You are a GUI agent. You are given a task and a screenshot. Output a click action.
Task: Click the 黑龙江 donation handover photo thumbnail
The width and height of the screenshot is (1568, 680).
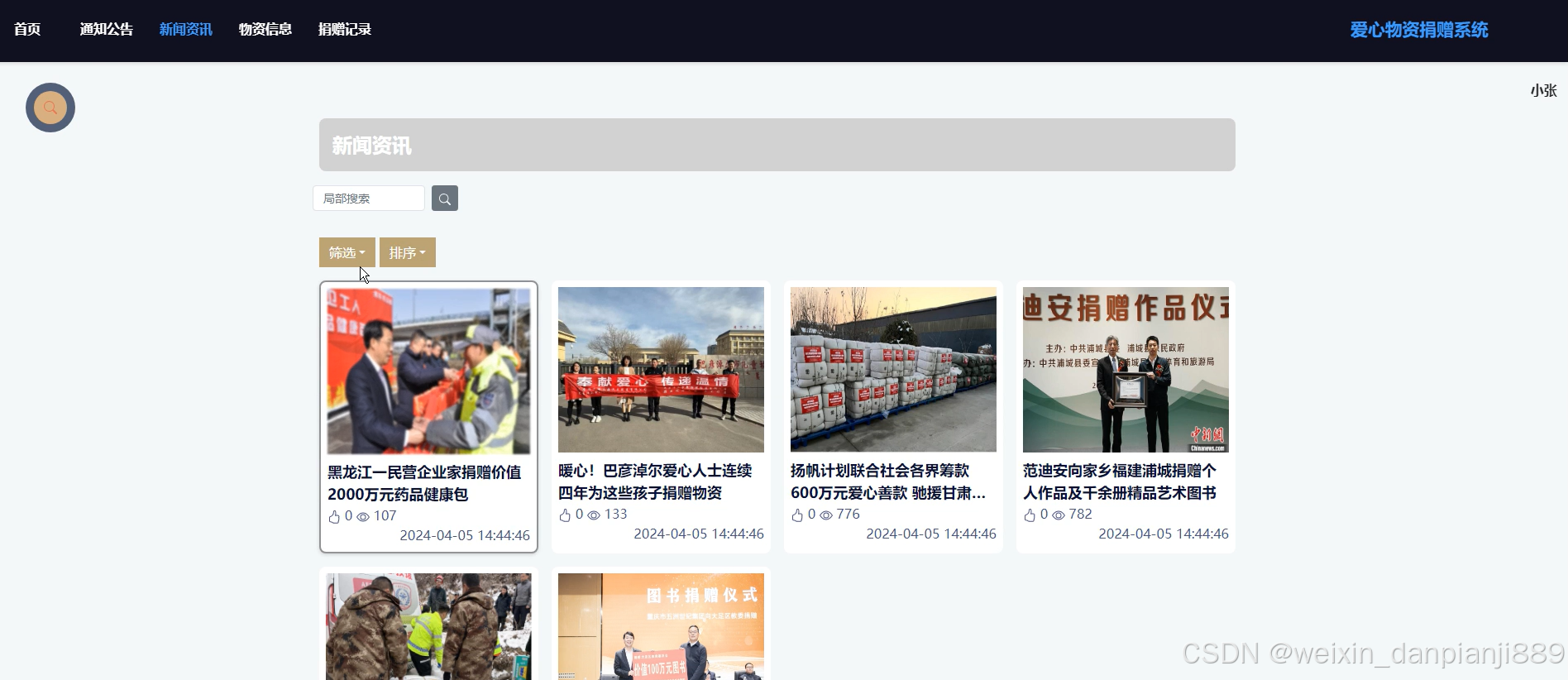point(428,371)
